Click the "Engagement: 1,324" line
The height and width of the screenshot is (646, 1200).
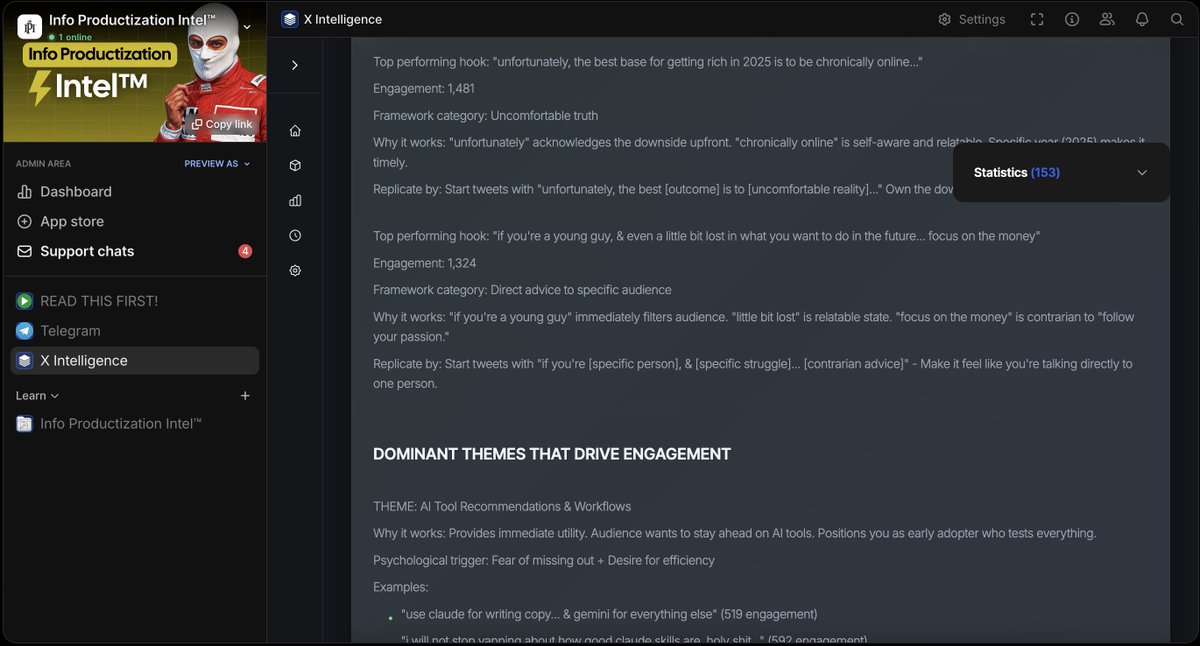[x=424, y=263]
